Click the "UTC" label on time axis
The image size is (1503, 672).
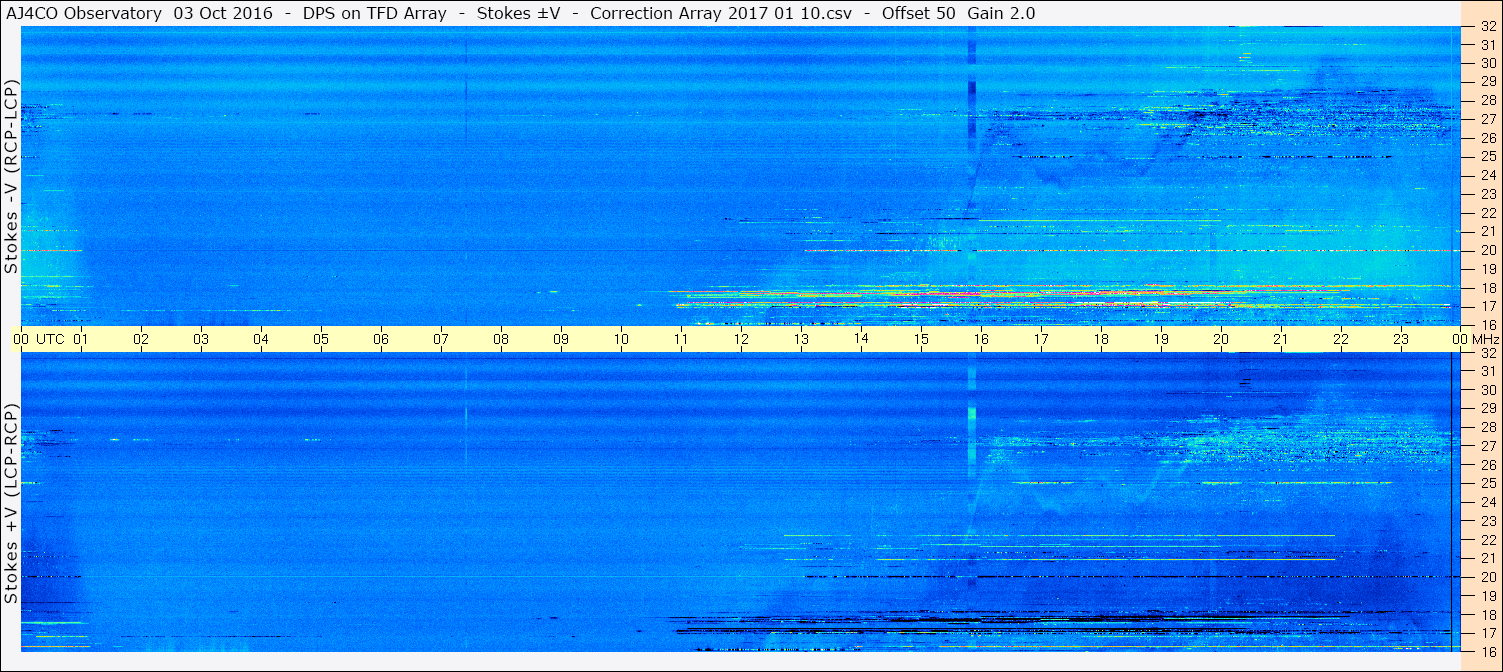point(50,339)
